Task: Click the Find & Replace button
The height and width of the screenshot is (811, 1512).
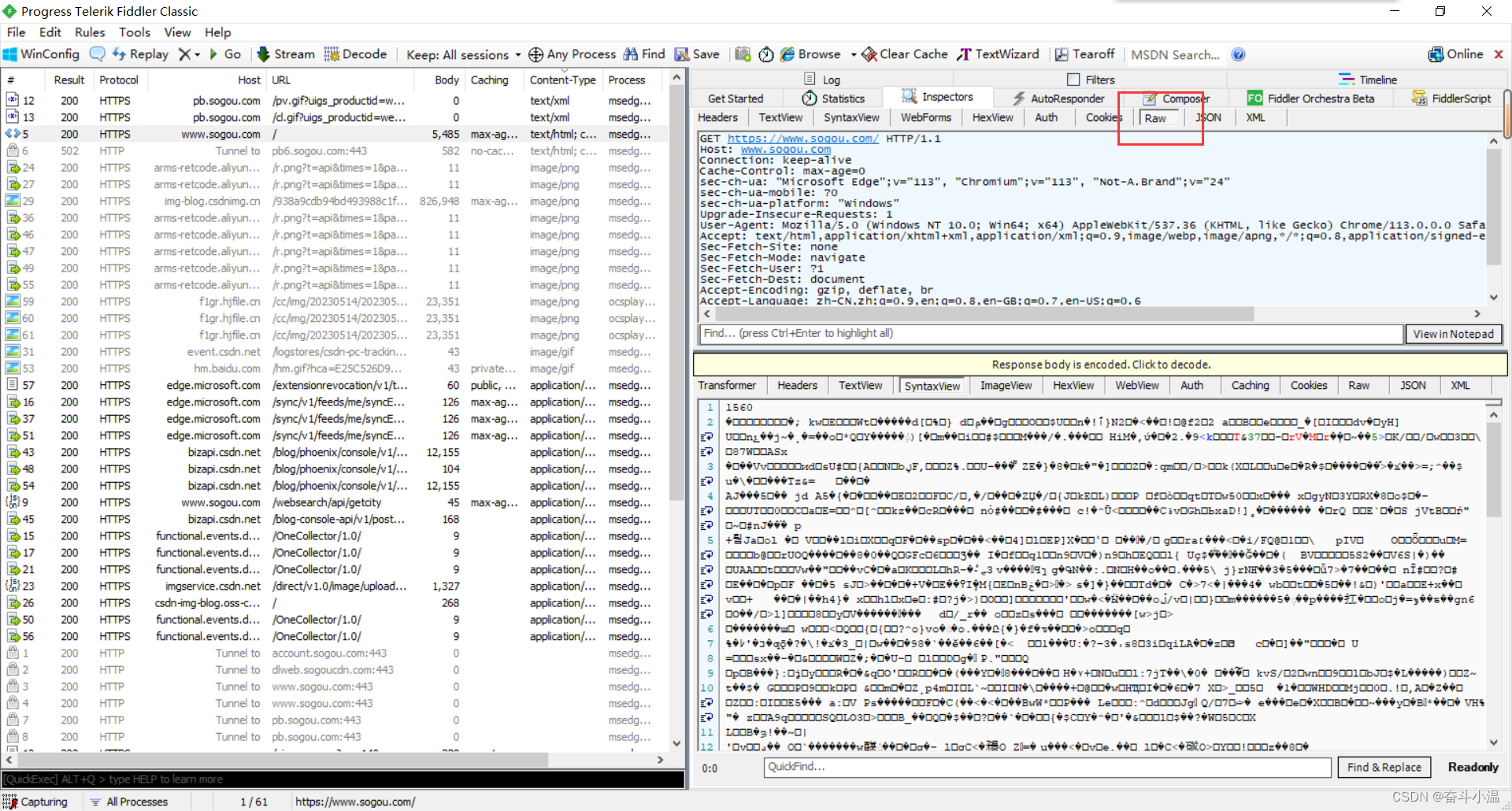Action: (x=1384, y=767)
